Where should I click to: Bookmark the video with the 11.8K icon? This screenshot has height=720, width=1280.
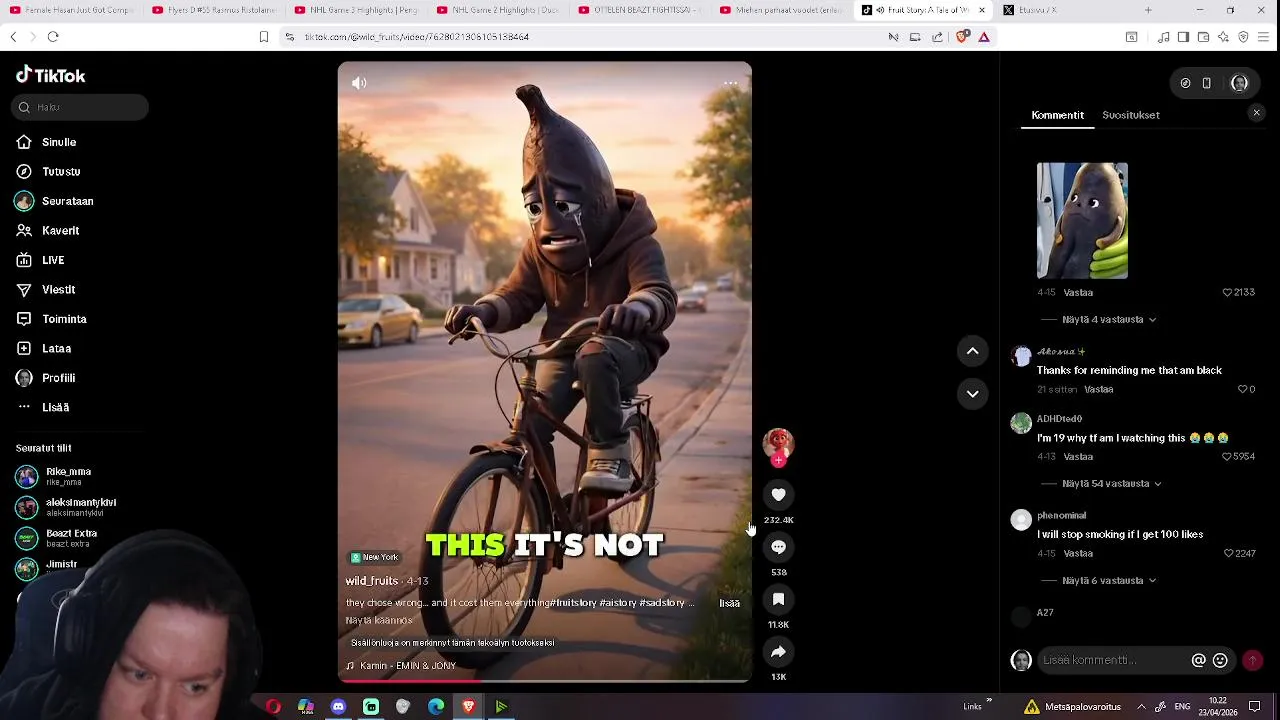pyautogui.click(x=778, y=599)
